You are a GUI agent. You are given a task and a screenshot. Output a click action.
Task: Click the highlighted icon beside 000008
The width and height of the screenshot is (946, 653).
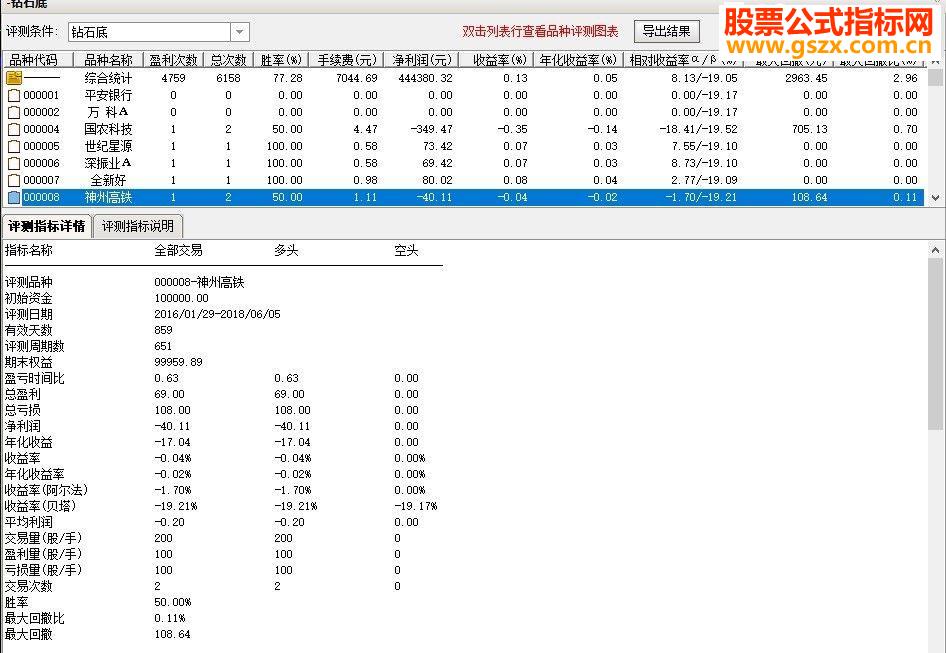[14, 197]
